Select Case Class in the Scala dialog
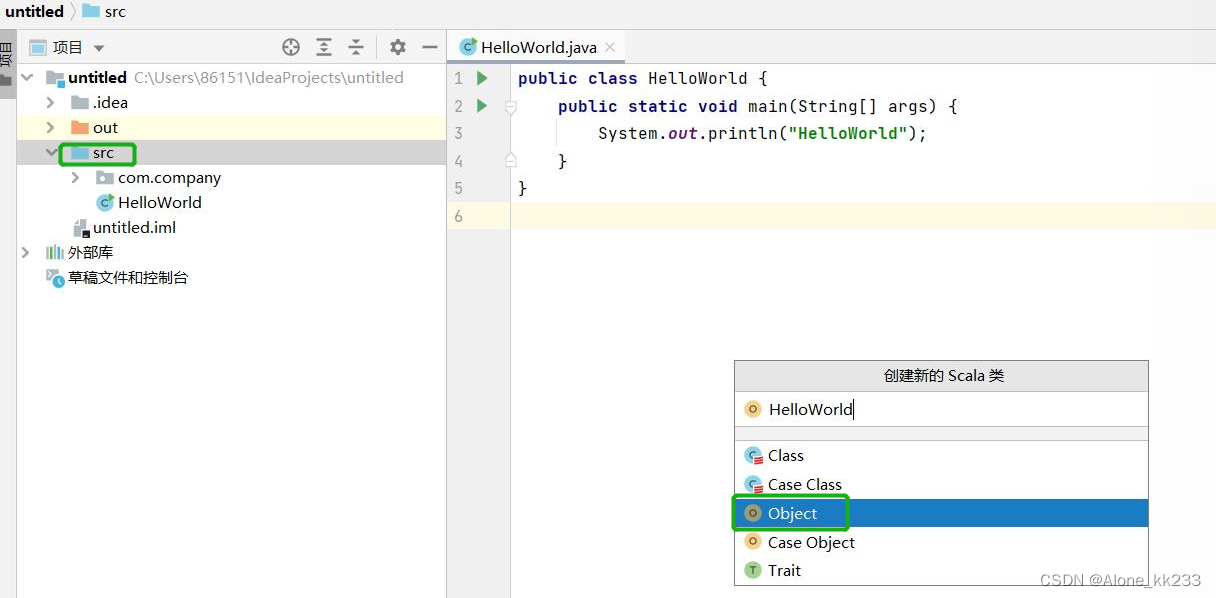This screenshot has width=1216, height=598. click(x=802, y=485)
